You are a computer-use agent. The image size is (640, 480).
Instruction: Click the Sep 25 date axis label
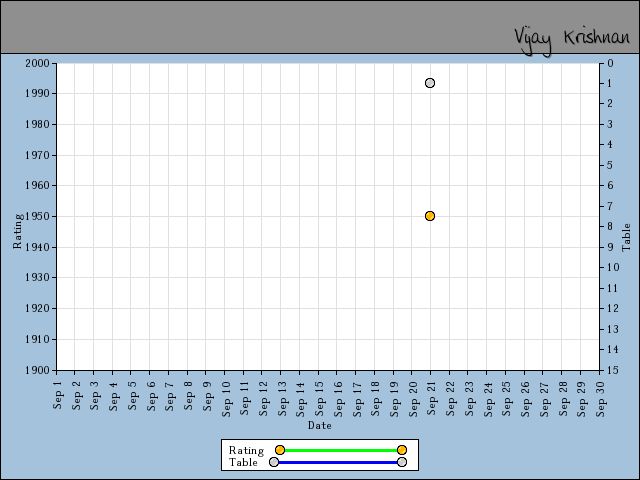(x=507, y=399)
